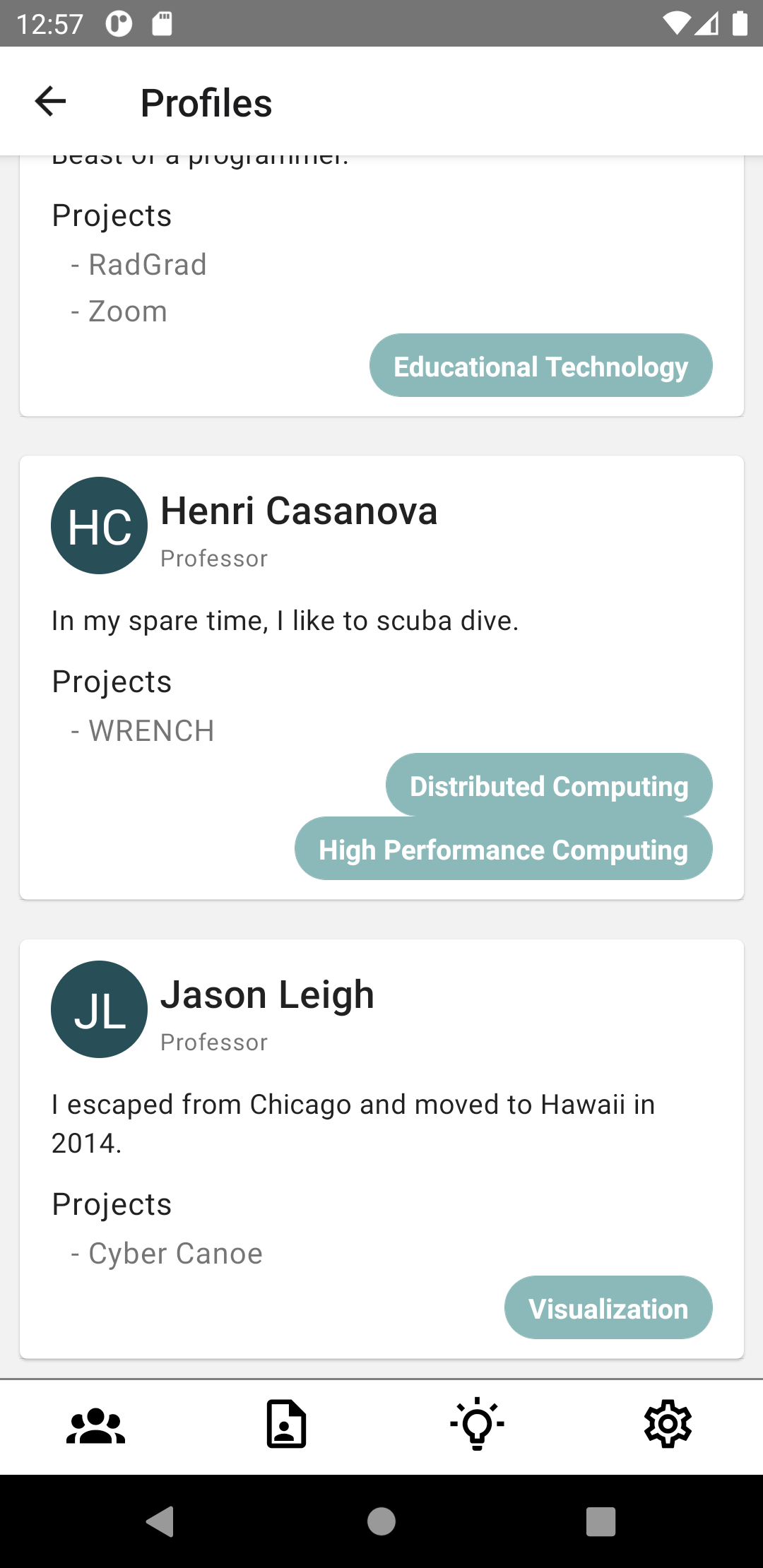This screenshot has width=763, height=1568.
Task: Tap the HC avatar circle
Action: tap(100, 525)
